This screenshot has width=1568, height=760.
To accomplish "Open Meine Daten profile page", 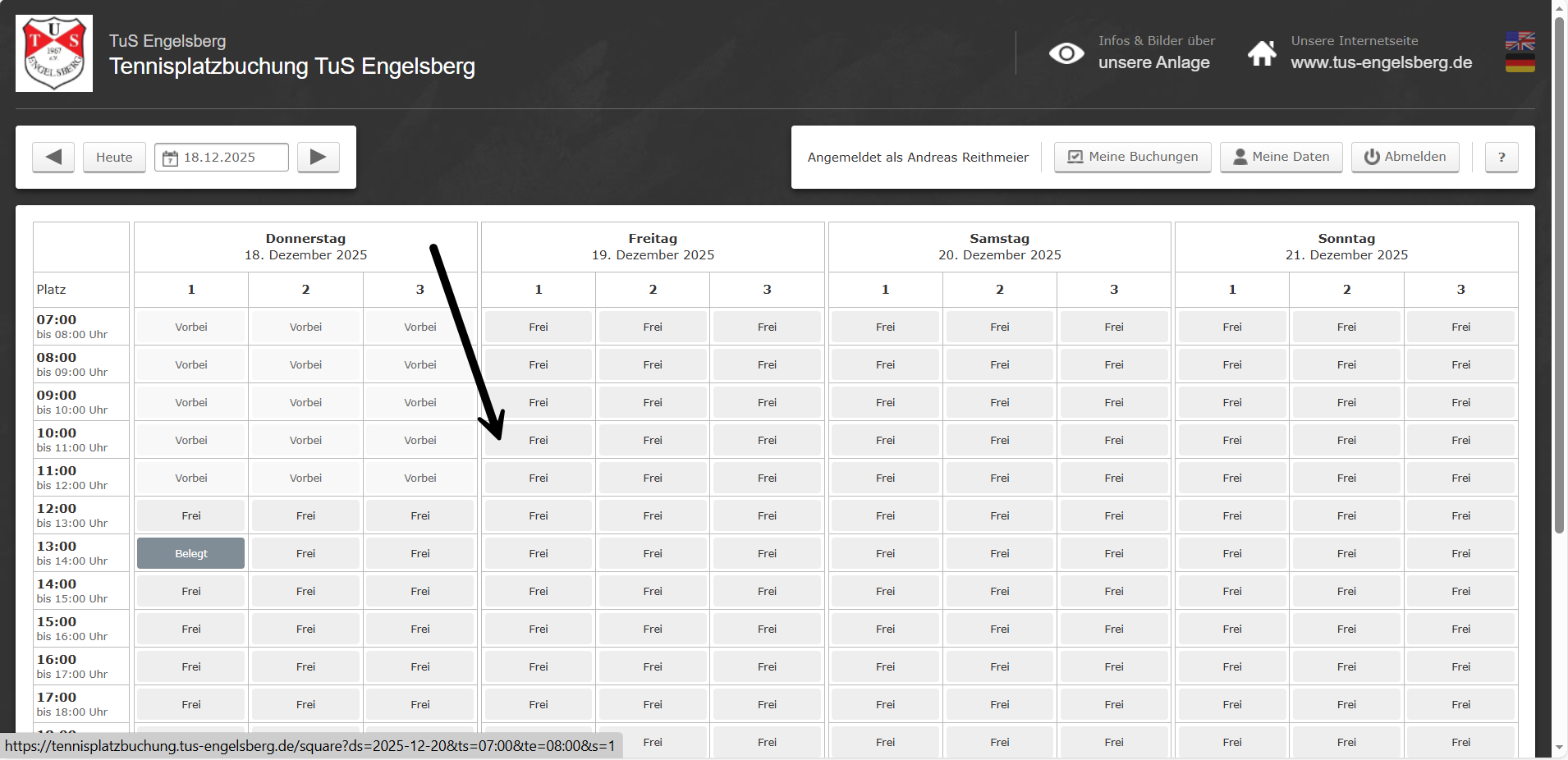I will (1281, 157).
